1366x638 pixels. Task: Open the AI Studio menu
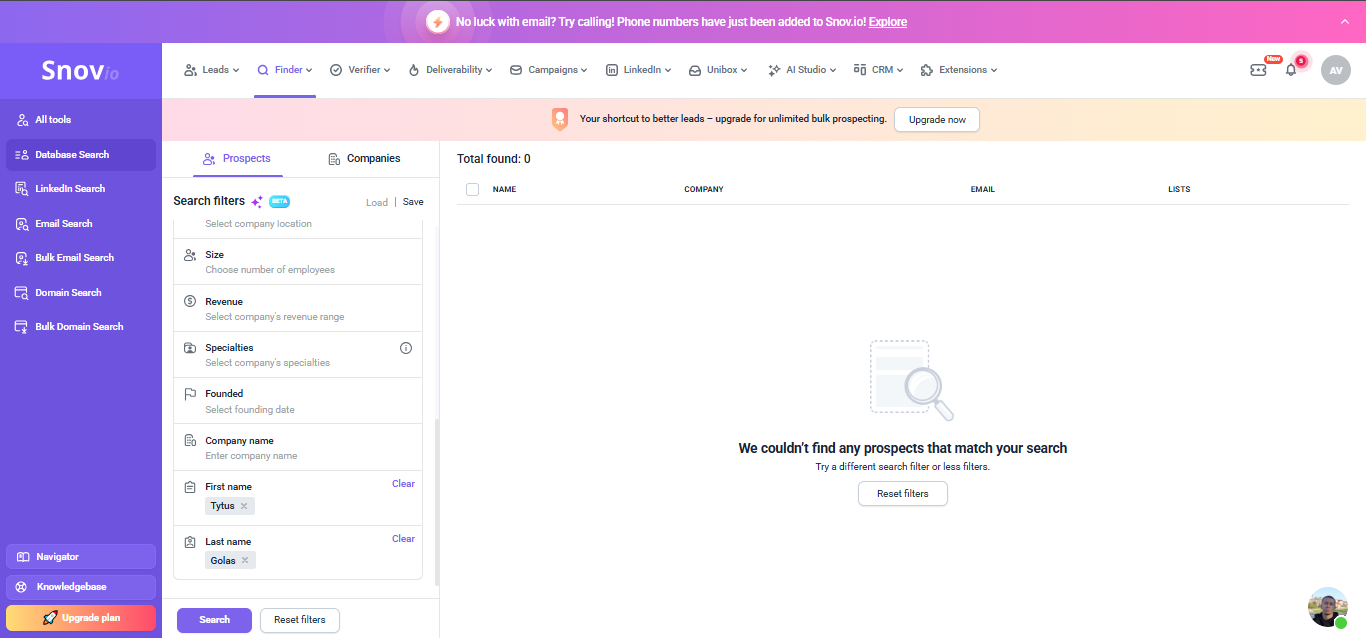(x=802, y=70)
